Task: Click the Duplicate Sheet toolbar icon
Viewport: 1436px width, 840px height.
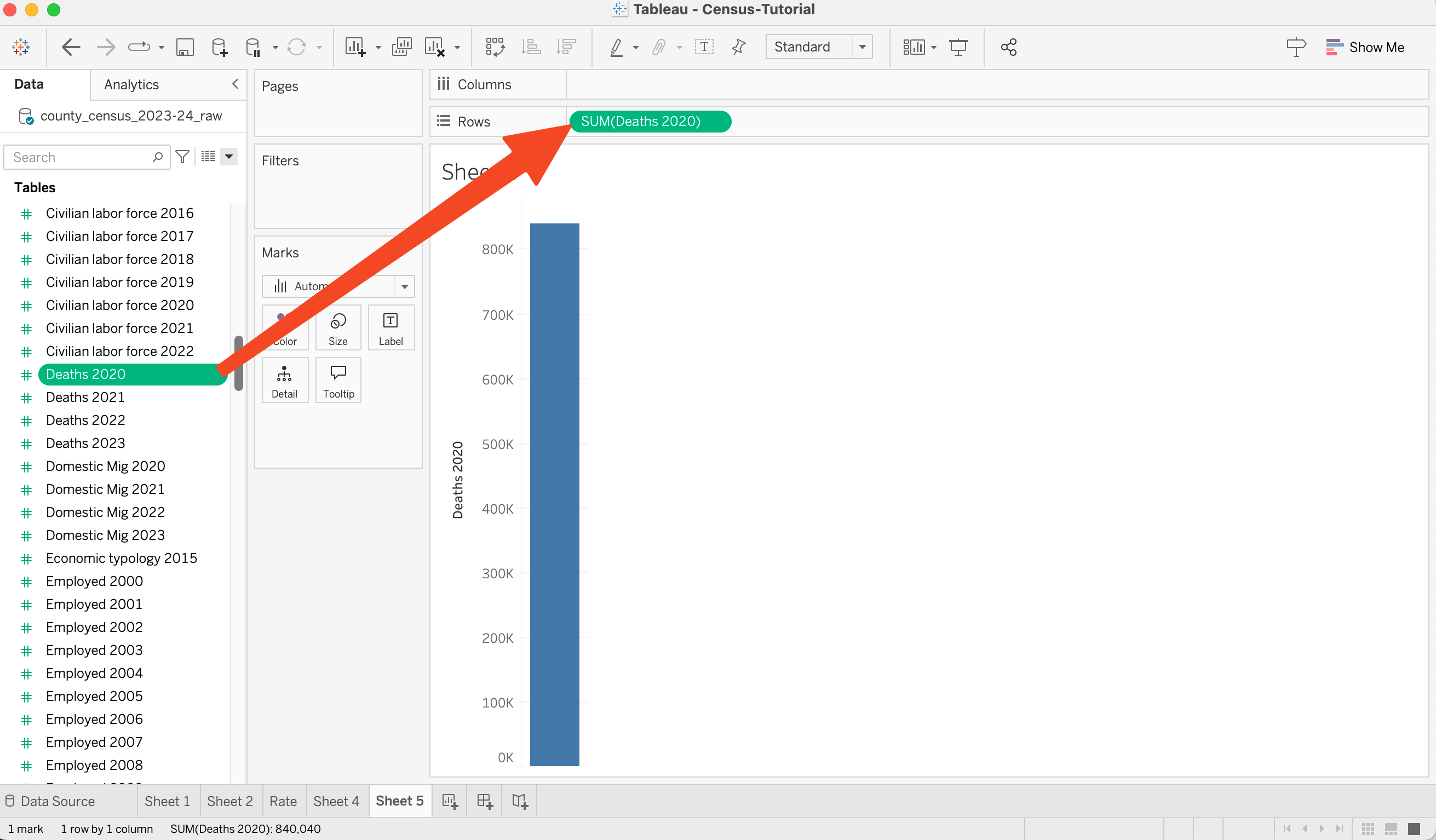Action: [x=402, y=47]
